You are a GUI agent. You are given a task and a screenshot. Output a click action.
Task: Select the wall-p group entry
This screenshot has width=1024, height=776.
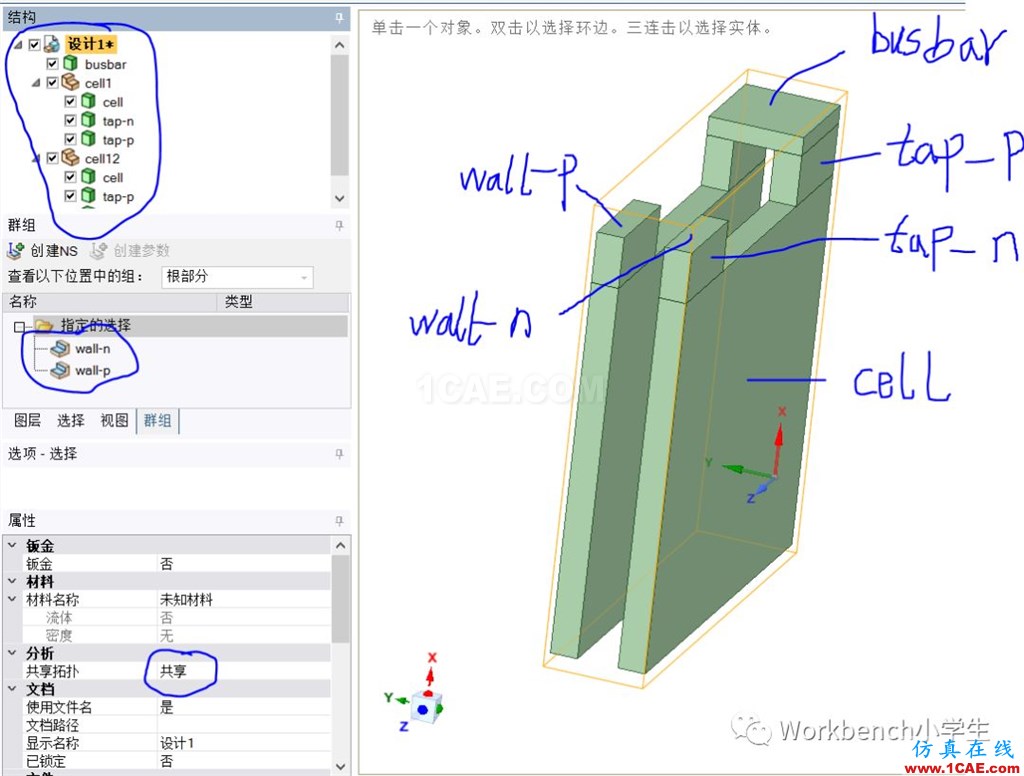(x=93, y=370)
